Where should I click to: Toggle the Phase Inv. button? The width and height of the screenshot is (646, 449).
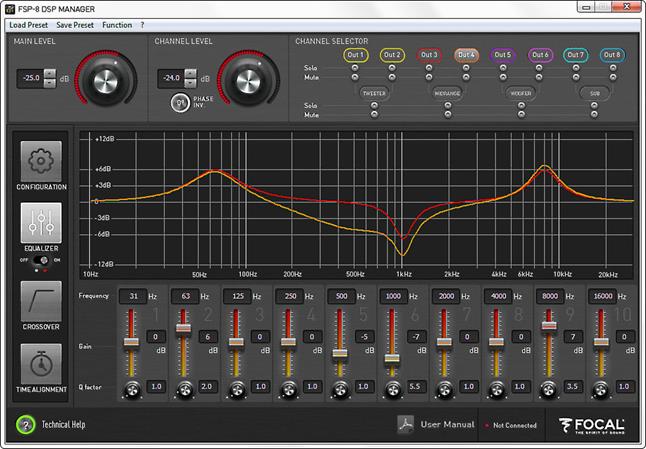tap(180, 103)
